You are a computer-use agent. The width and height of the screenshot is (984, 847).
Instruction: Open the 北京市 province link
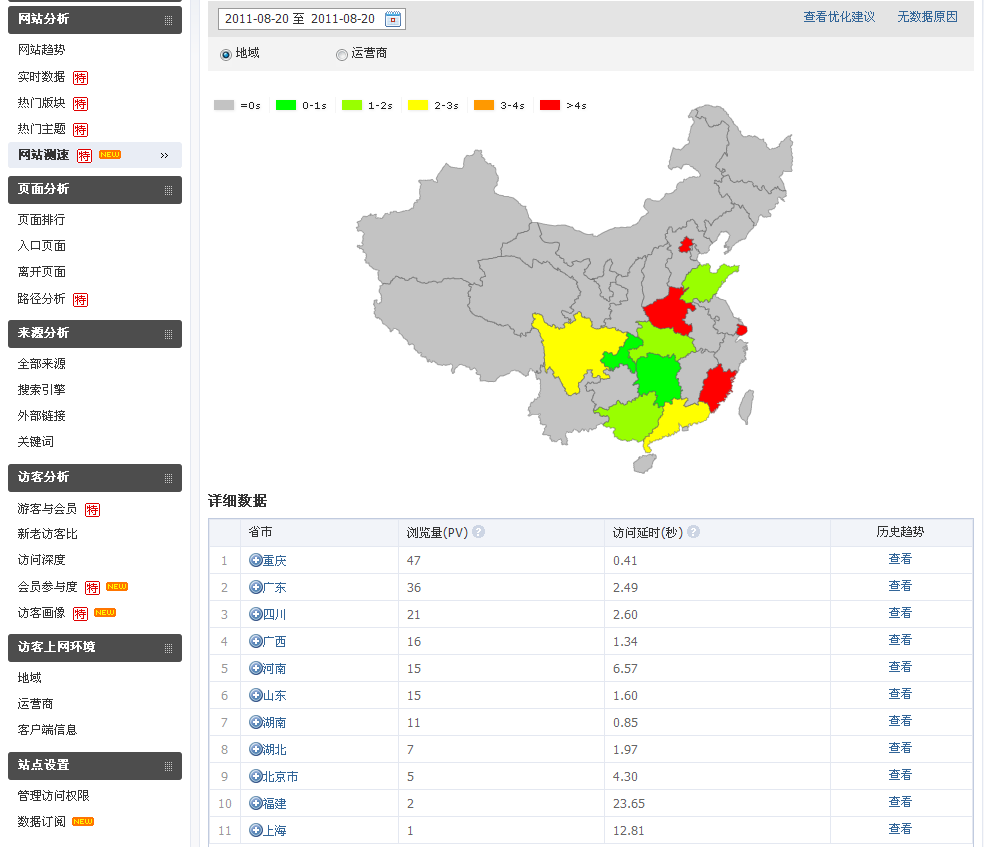pos(280,777)
